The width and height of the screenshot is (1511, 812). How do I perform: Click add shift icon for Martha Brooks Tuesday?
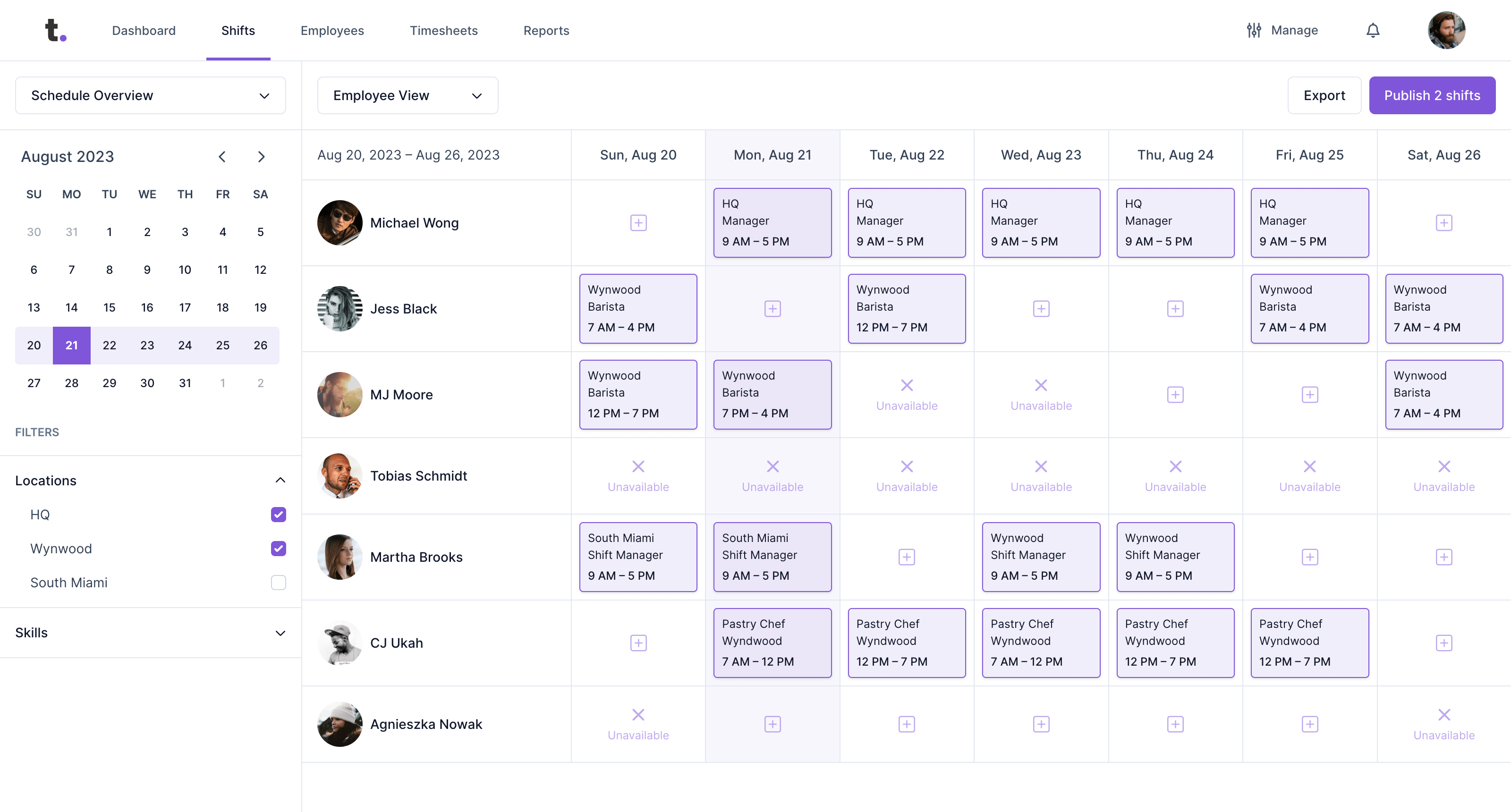[x=906, y=557]
